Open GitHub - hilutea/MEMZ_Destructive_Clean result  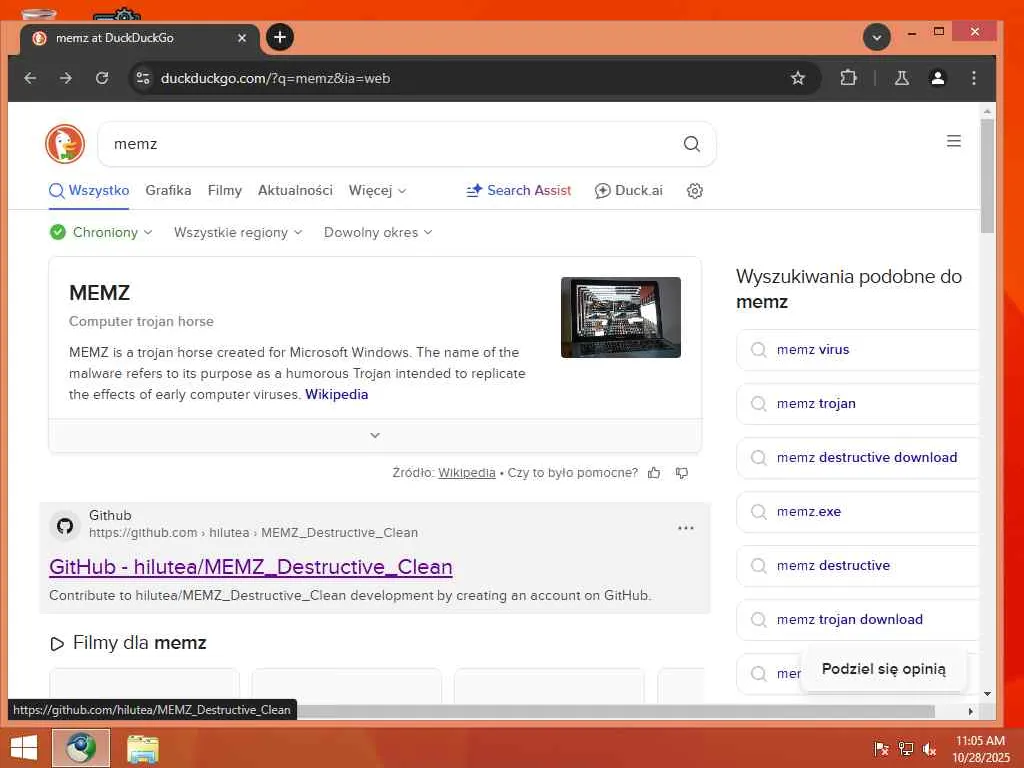click(251, 567)
